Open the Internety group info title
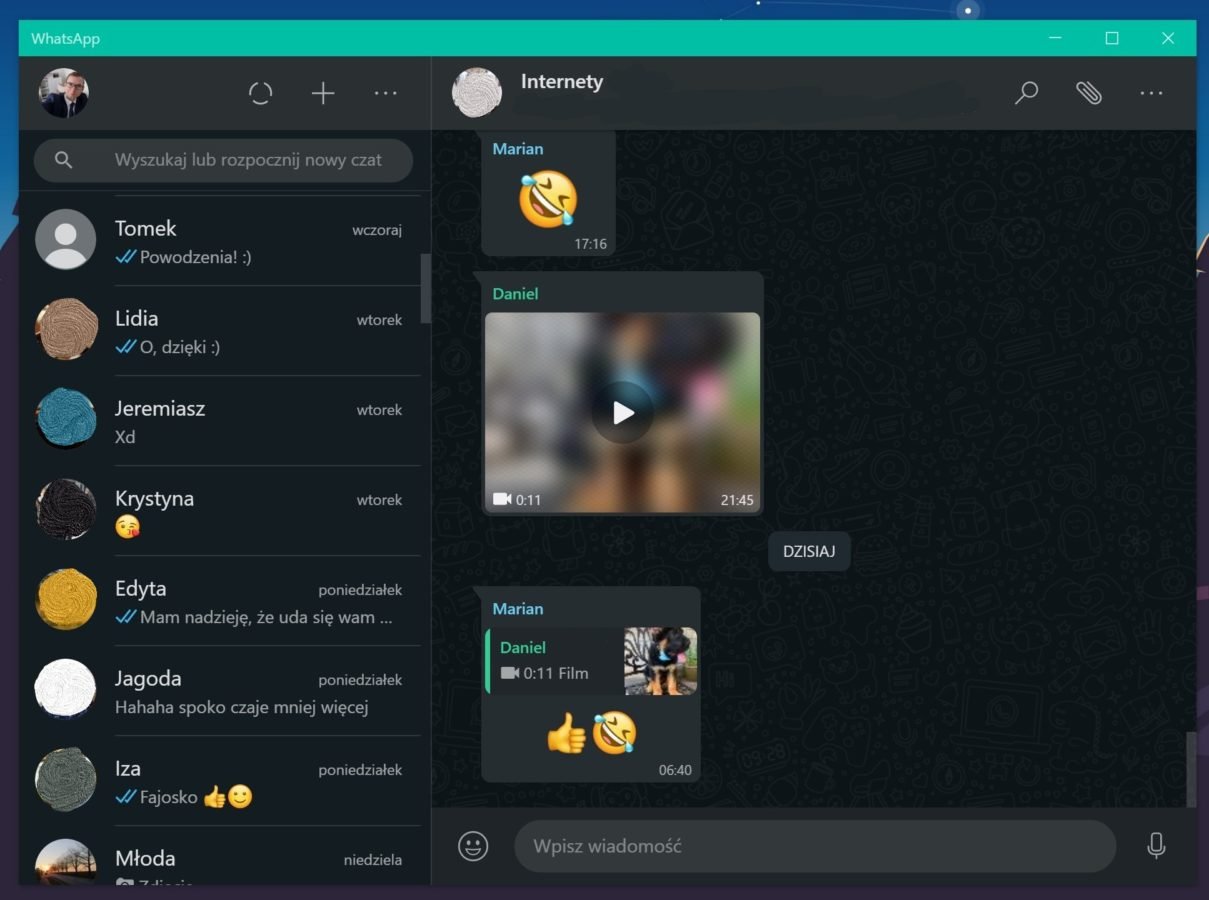The width and height of the screenshot is (1209, 900). pos(561,82)
